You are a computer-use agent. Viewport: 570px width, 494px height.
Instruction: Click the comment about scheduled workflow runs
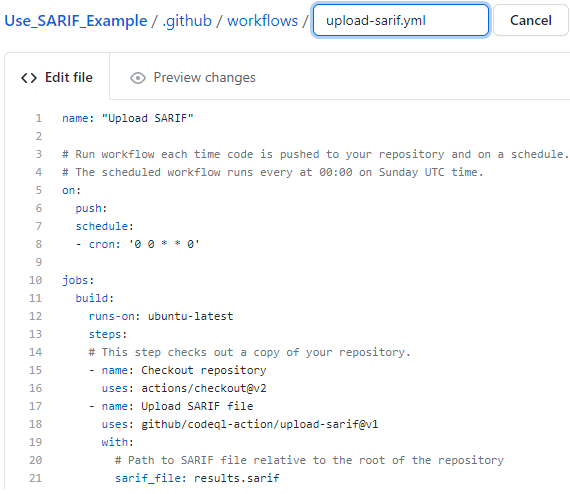pyautogui.click(x=273, y=172)
